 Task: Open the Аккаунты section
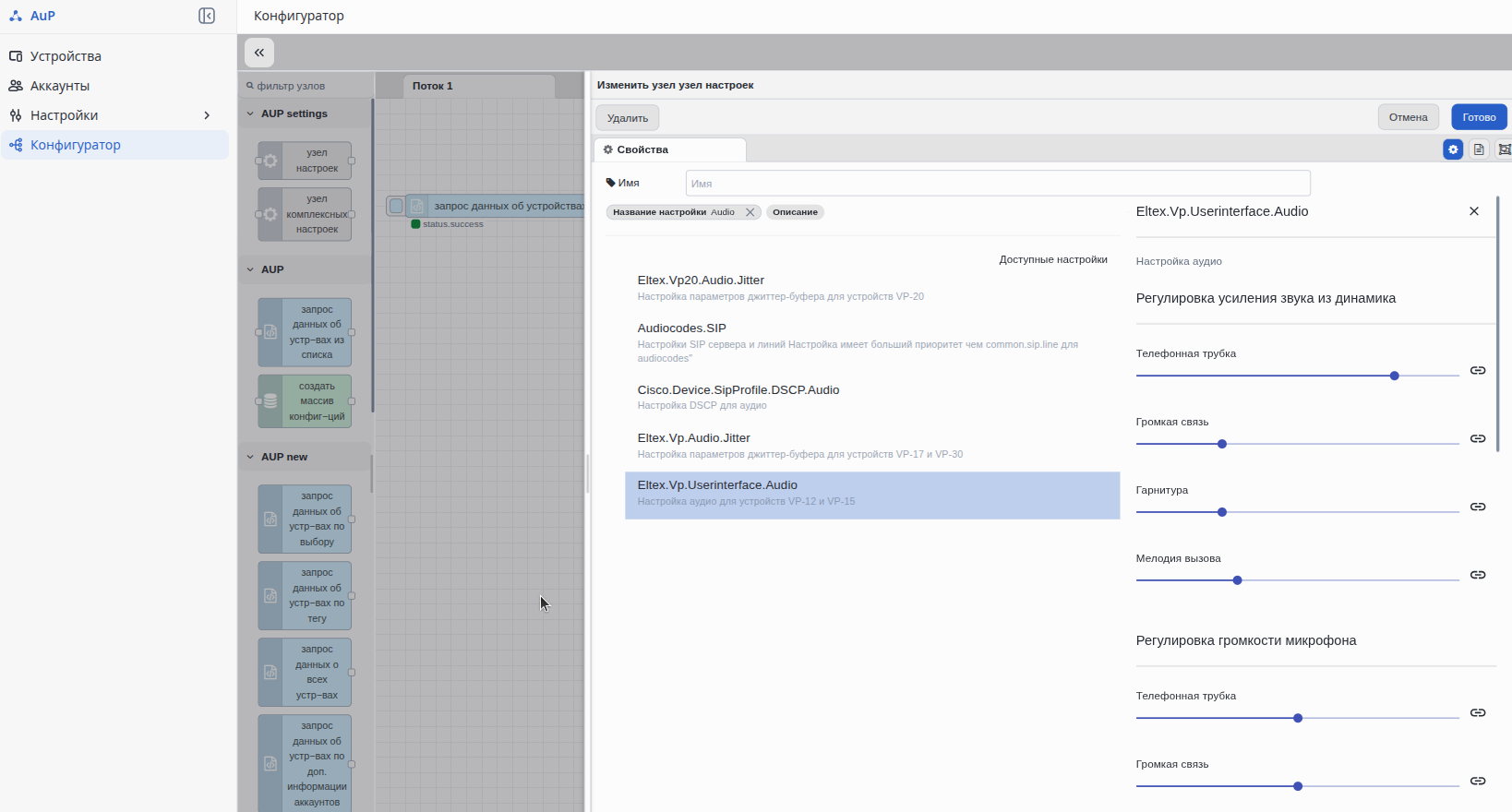point(114,86)
